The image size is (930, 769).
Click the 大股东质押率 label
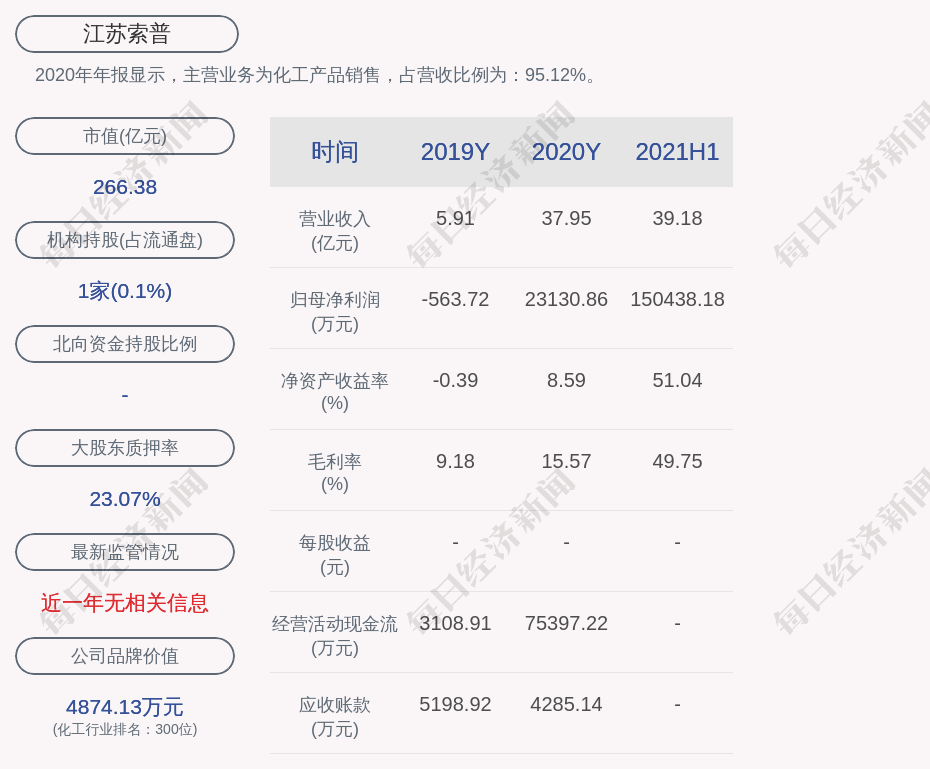(125, 448)
